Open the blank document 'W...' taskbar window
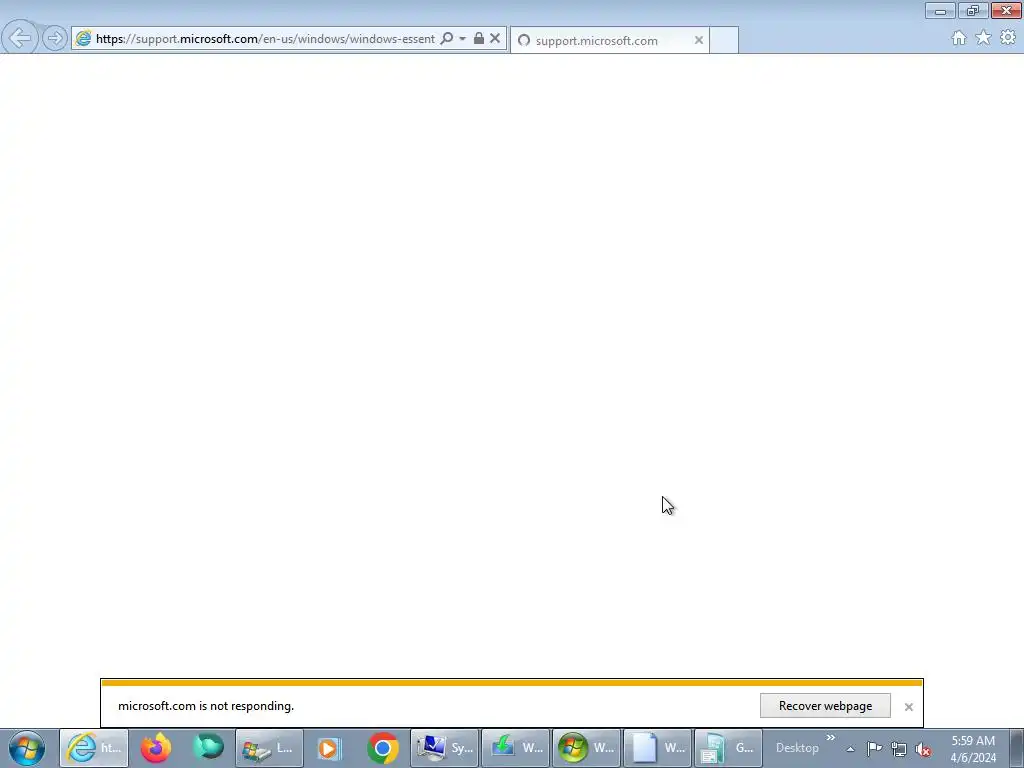Image resolution: width=1024 pixels, height=768 pixels. (657, 748)
